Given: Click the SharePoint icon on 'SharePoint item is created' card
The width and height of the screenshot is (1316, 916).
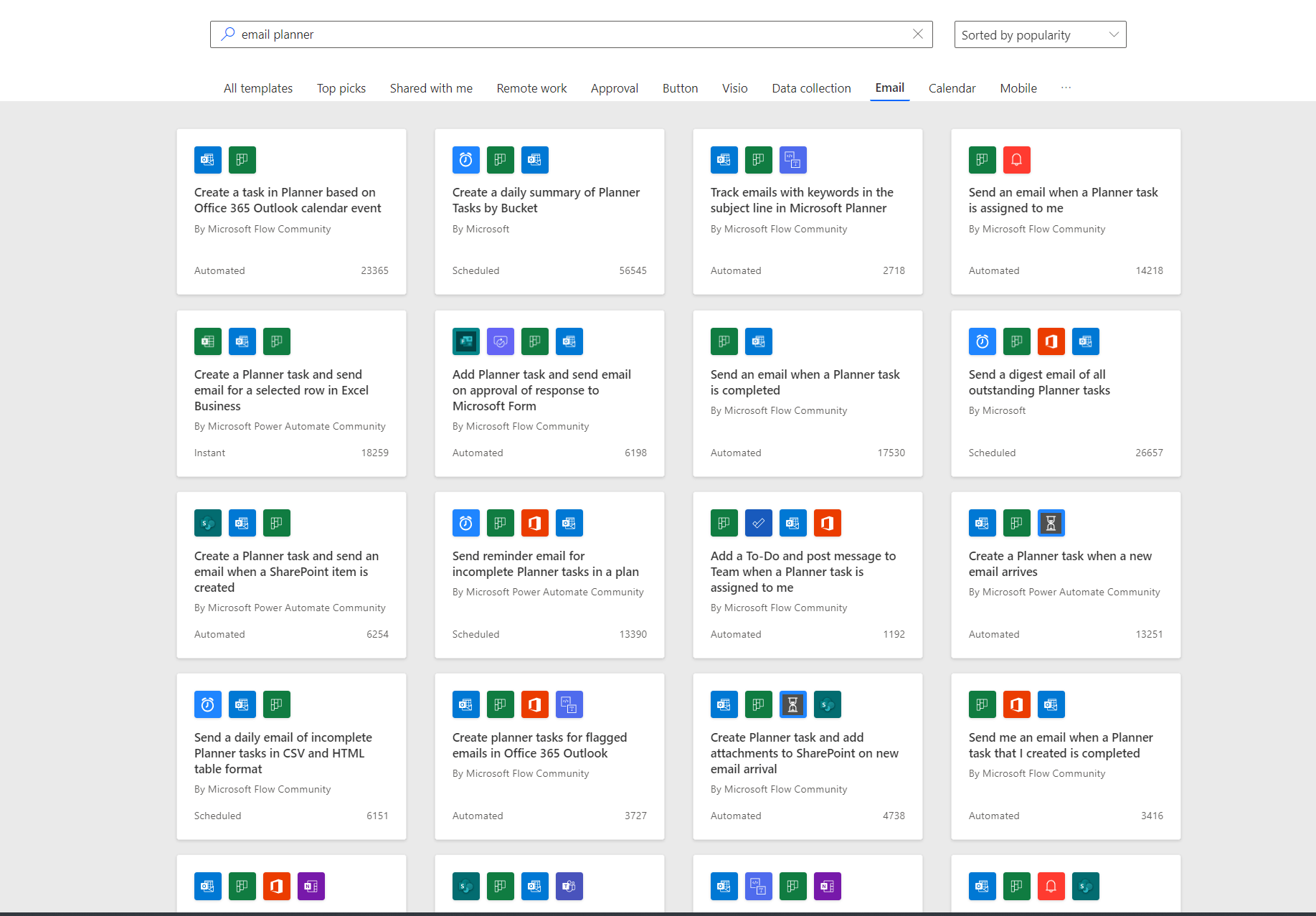Looking at the screenshot, I should [x=208, y=523].
